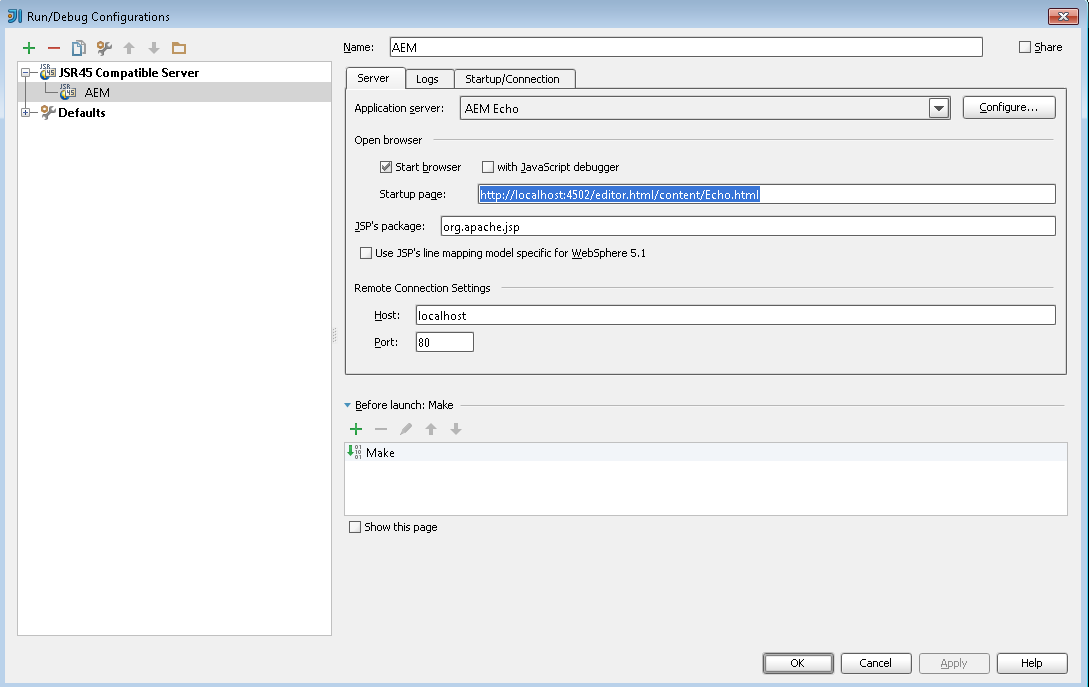The width and height of the screenshot is (1089, 687).
Task: Click the Make task icon
Action: coord(354,452)
